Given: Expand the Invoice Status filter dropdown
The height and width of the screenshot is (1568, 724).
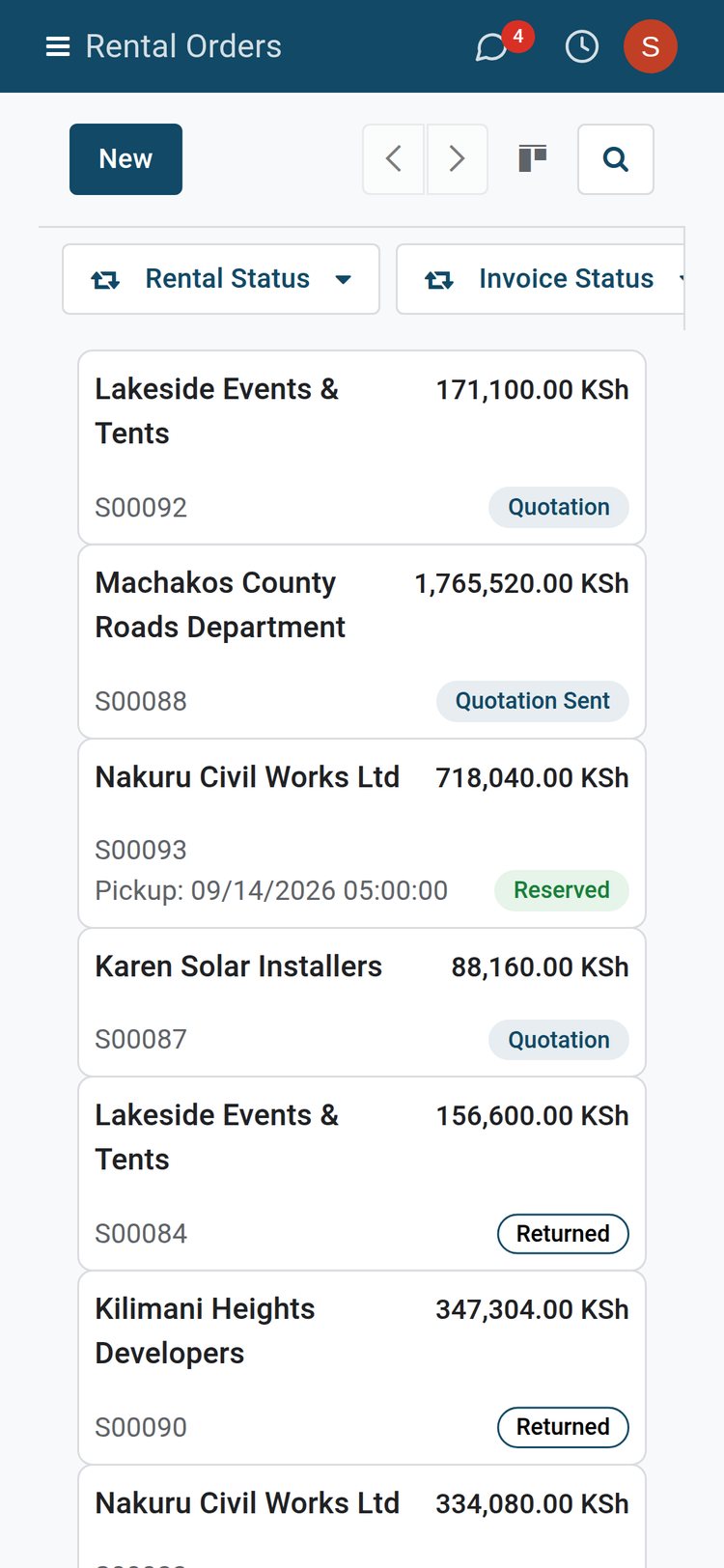Looking at the screenshot, I should 541,279.
